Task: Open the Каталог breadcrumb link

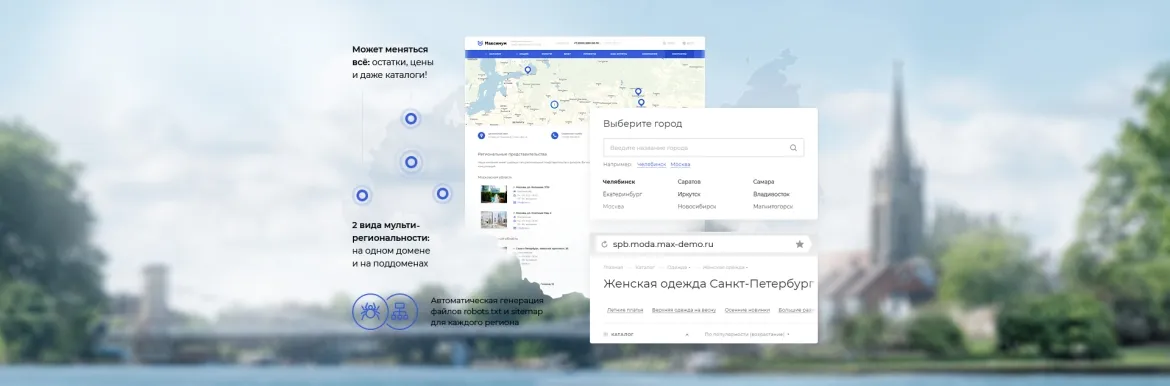Action: pos(645,267)
